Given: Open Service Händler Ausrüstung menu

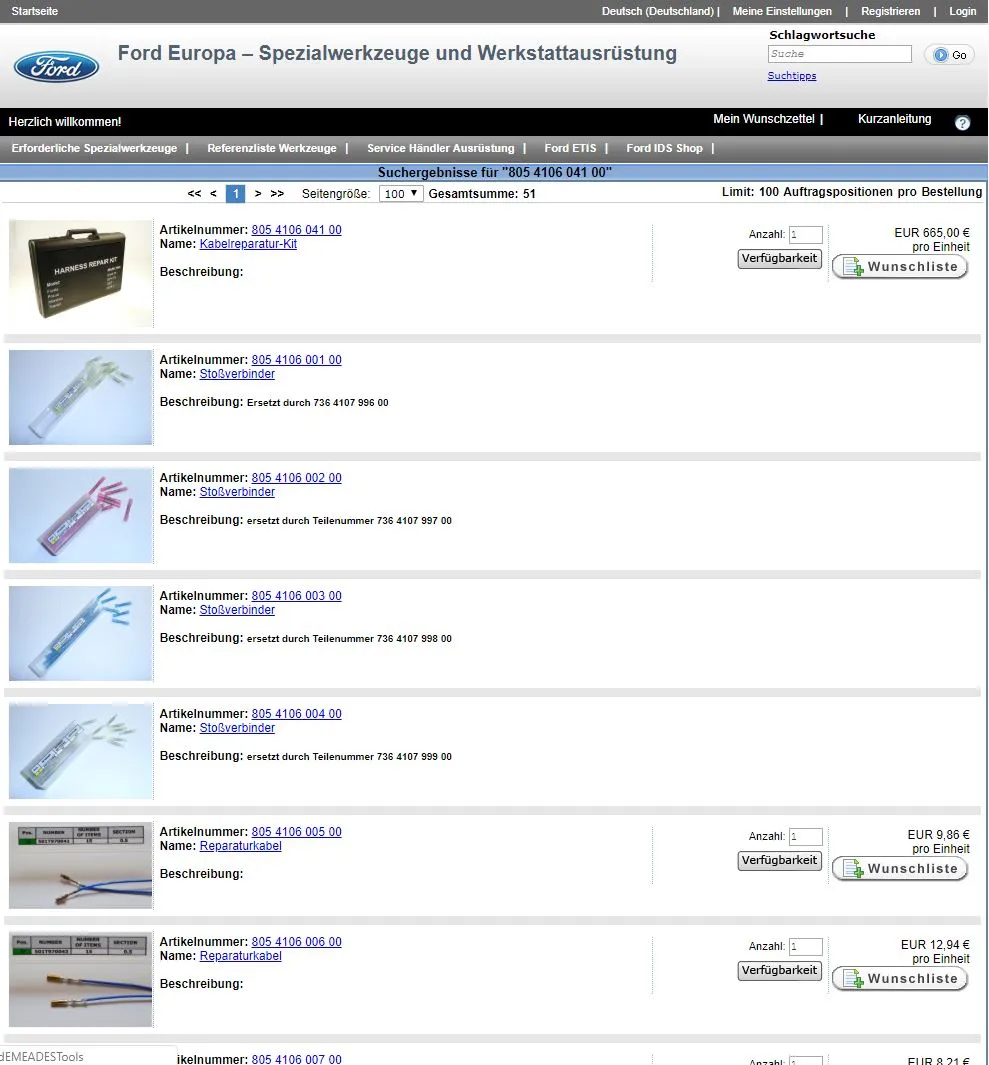Looking at the screenshot, I should 440,148.
